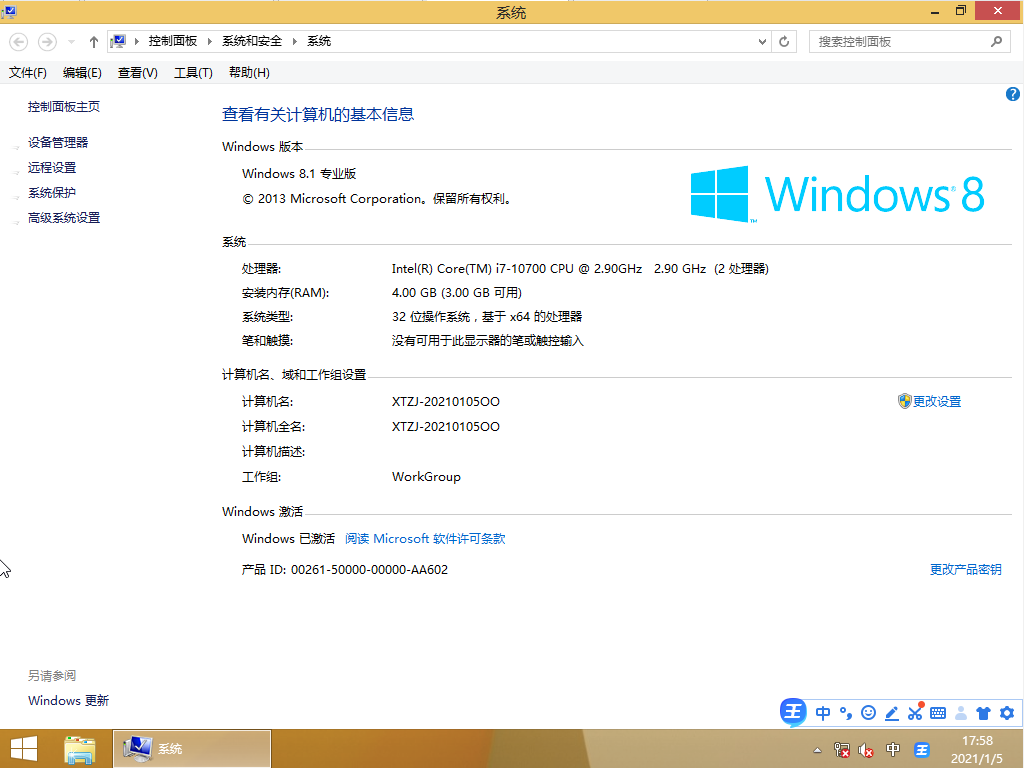This screenshot has width=1024, height=768.
Task: Open the 工具(T) menu
Action: pos(193,73)
